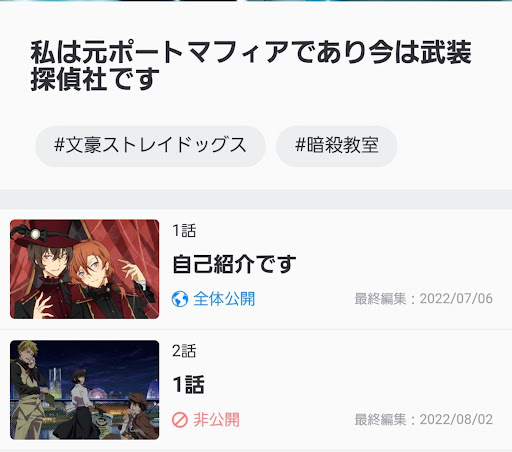Click the red prohibited icon beside 非公開
The width and height of the screenshot is (512, 452).
click(x=180, y=419)
